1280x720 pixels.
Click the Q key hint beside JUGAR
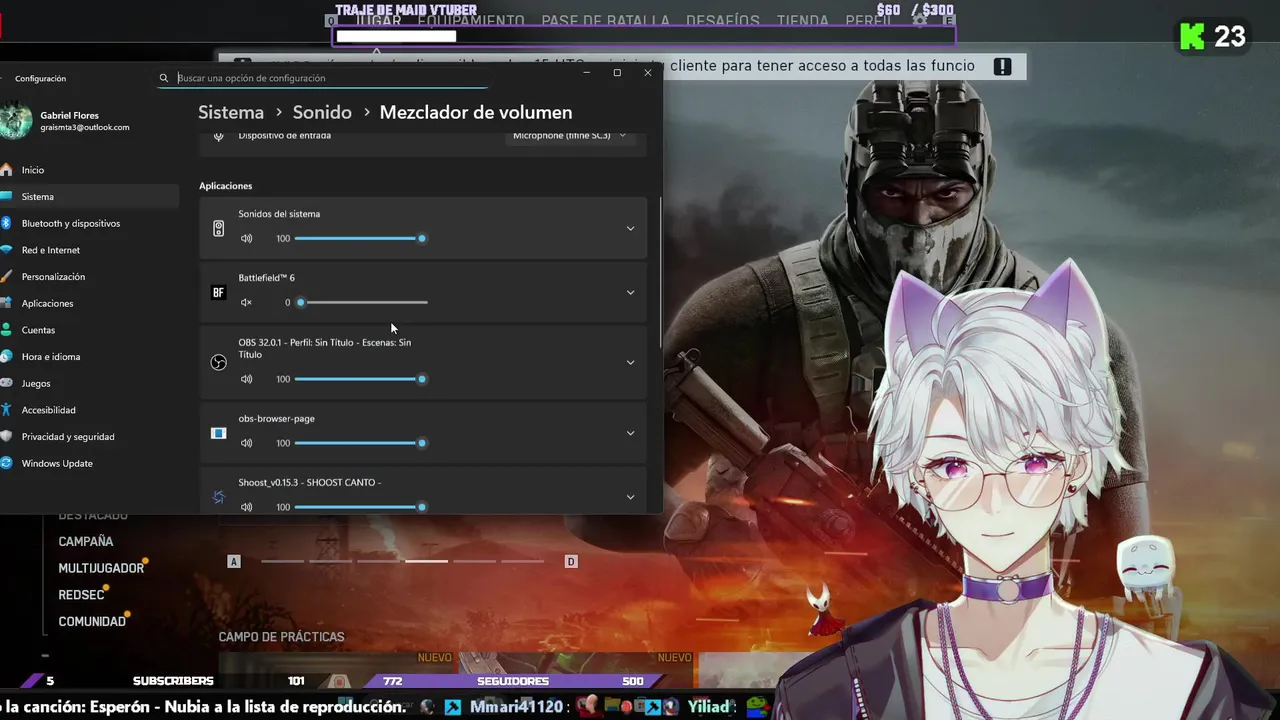click(332, 21)
